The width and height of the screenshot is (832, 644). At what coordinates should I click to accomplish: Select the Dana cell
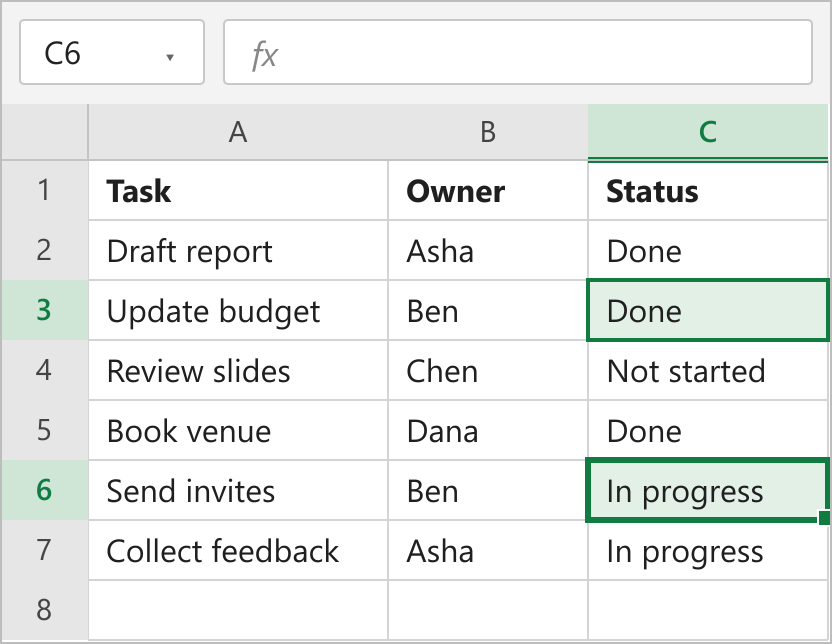tap(488, 430)
